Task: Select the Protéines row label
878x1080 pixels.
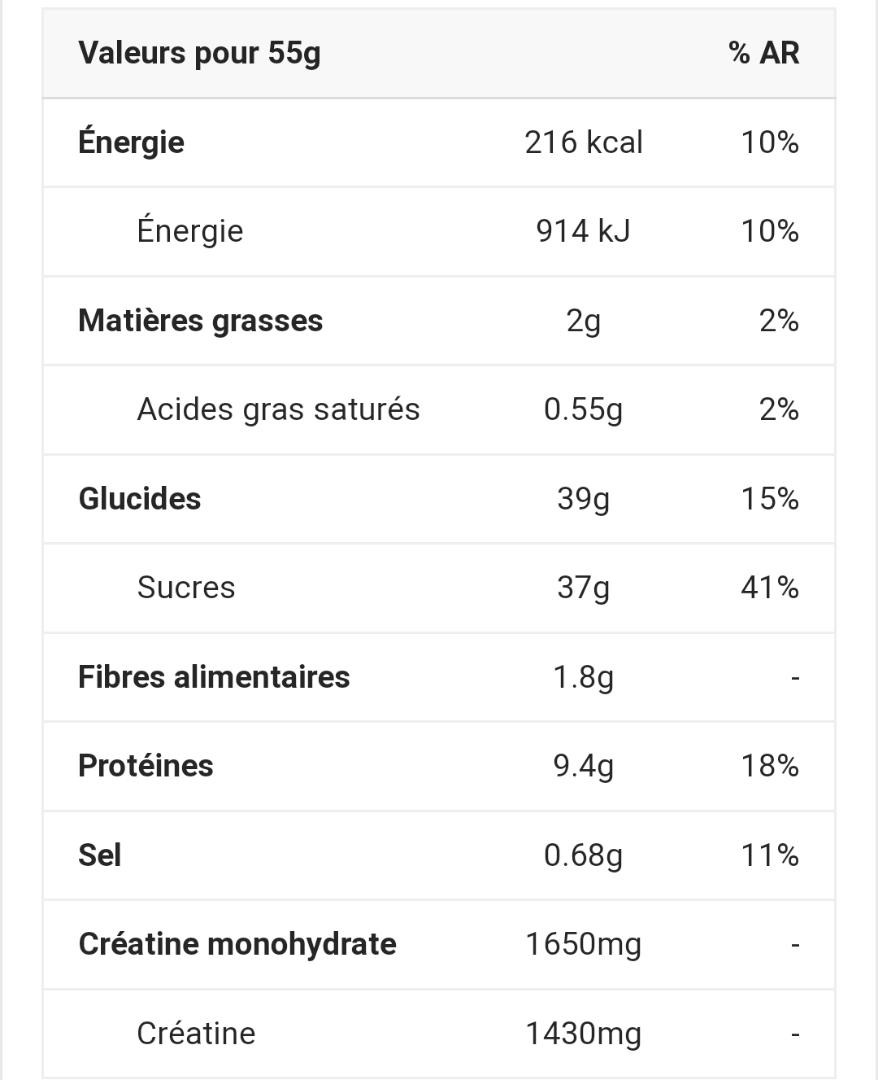Action: [x=146, y=766]
